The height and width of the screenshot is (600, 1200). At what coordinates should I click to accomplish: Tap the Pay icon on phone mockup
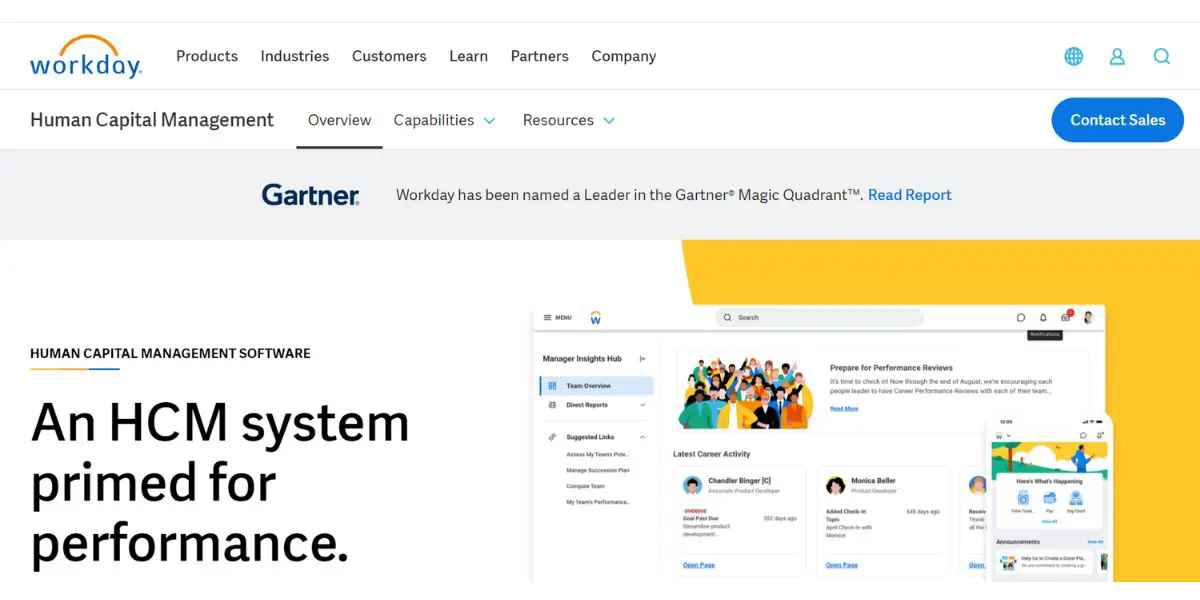(x=1049, y=498)
